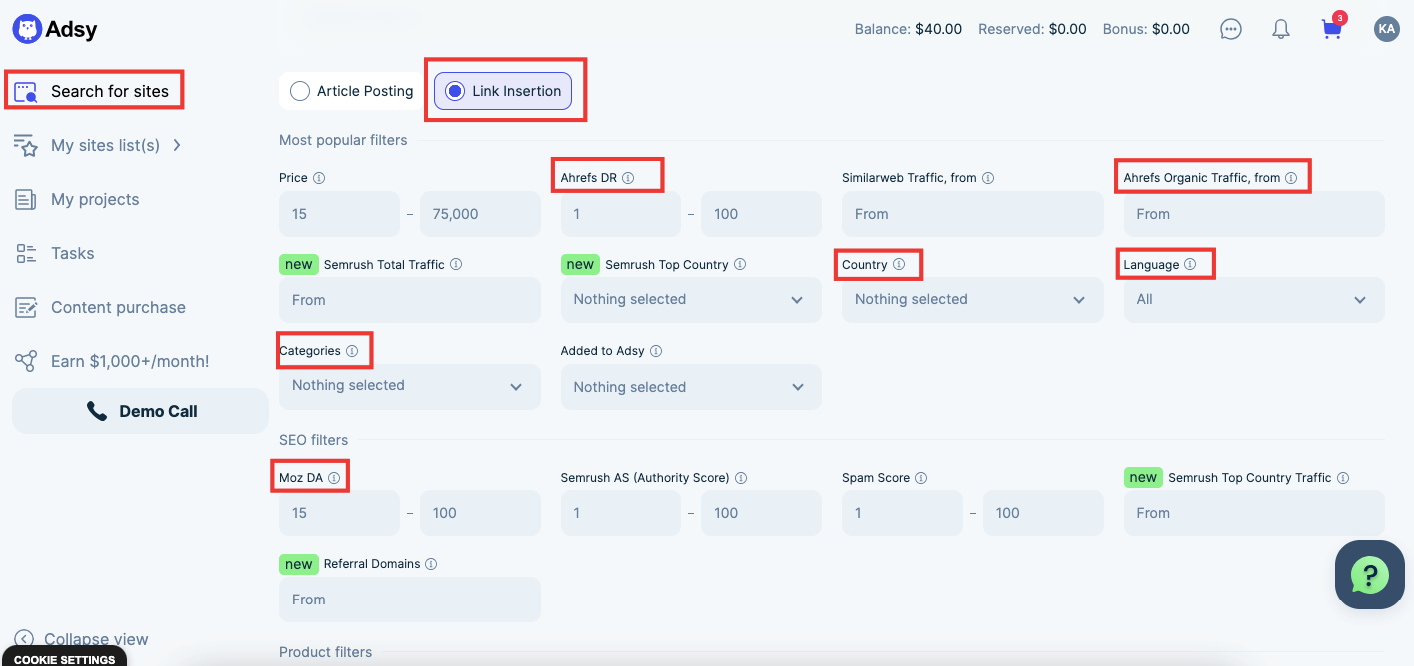Open the Added to Adsy dropdown

click(690, 387)
